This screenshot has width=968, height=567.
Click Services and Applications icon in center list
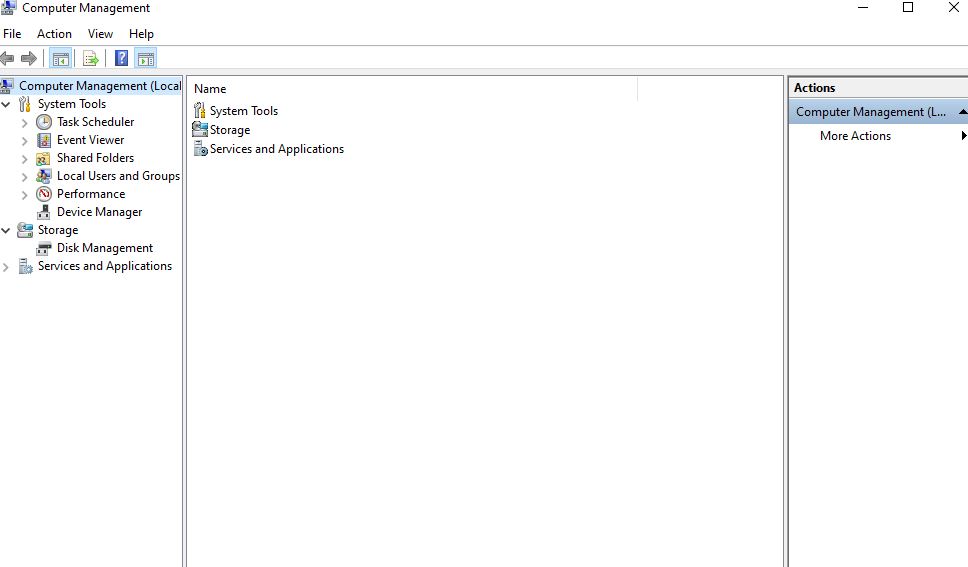[x=201, y=149]
